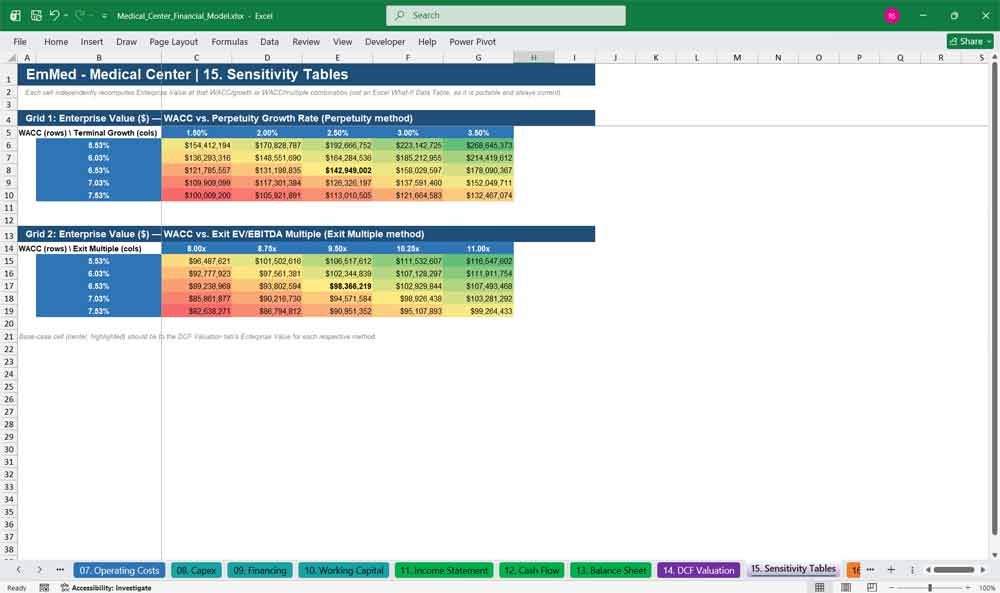Click the 3.50% terminal growth header
Screen dimensions: 1000x593
point(478,133)
